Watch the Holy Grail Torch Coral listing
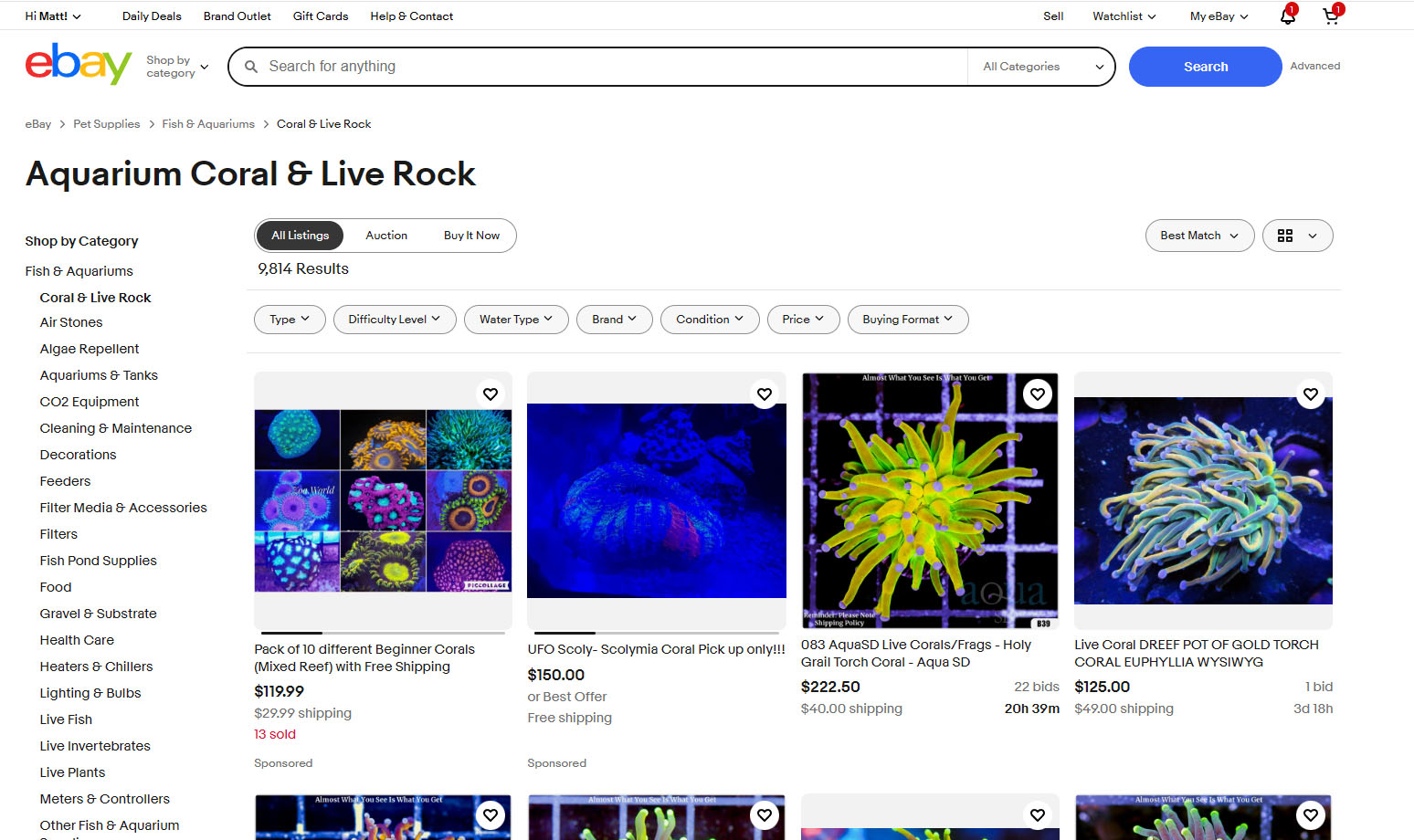The image size is (1414, 840). (x=1038, y=394)
